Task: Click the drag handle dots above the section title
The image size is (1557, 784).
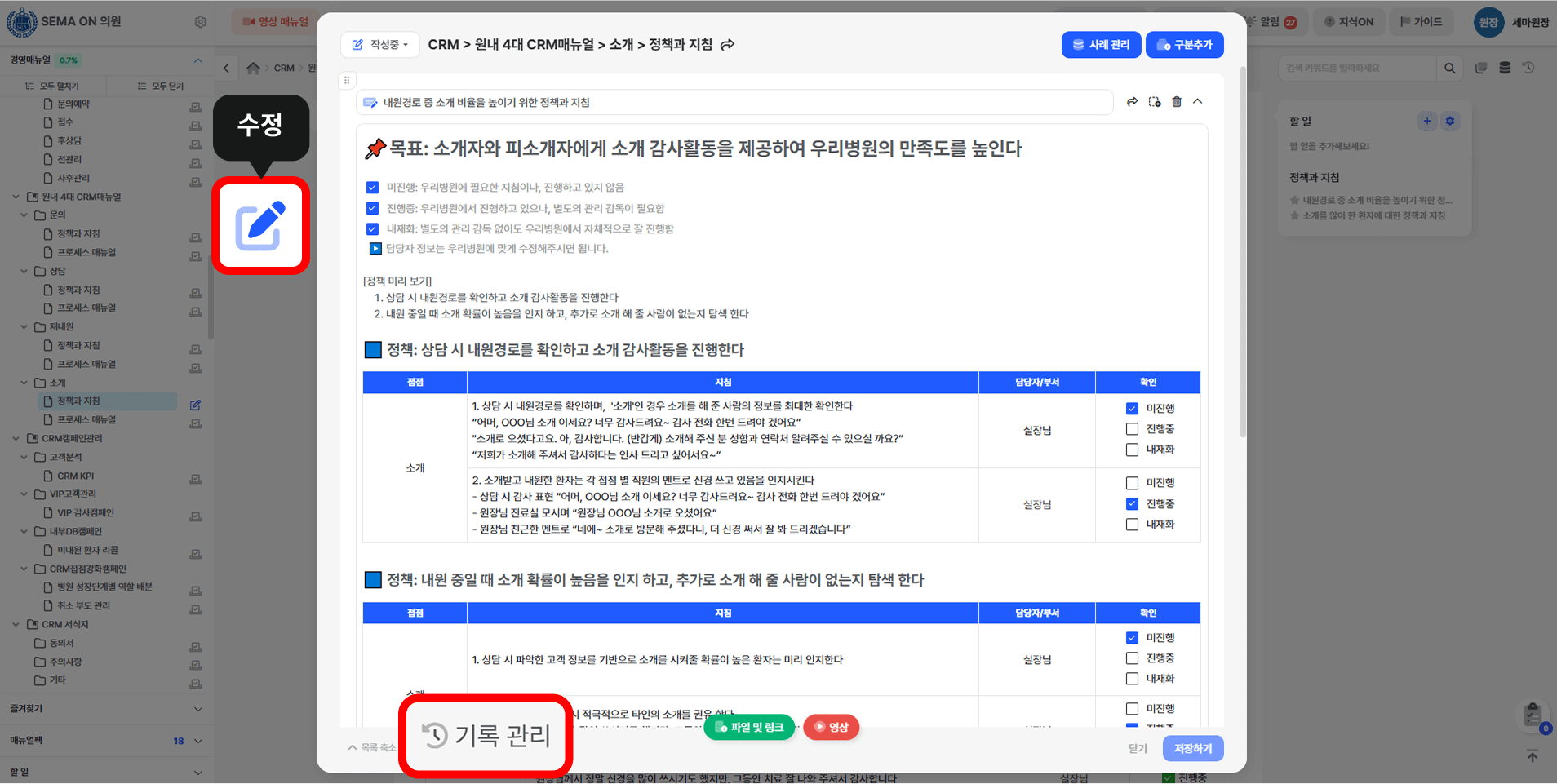Action: [x=347, y=80]
